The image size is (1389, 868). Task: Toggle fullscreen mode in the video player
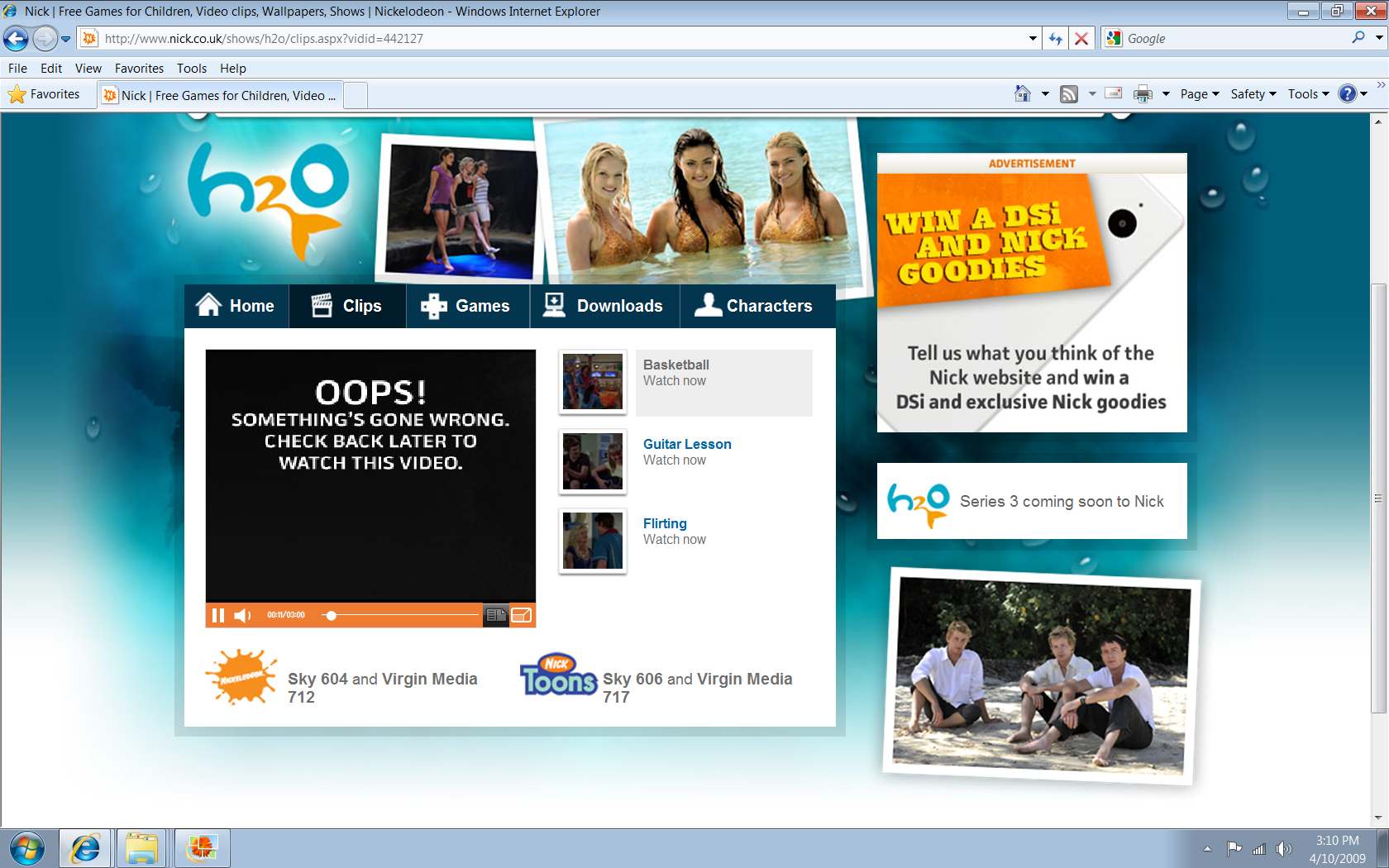[x=521, y=615]
